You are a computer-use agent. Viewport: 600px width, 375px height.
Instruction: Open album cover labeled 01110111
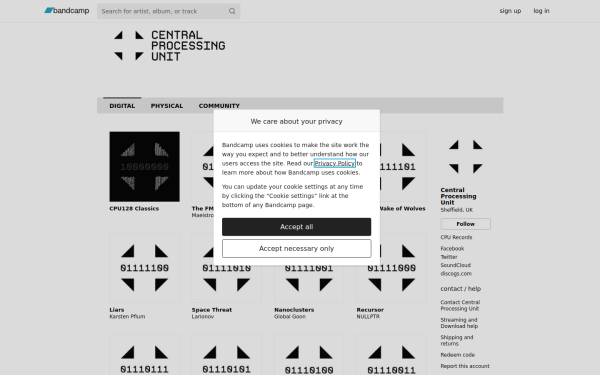[144, 355]
